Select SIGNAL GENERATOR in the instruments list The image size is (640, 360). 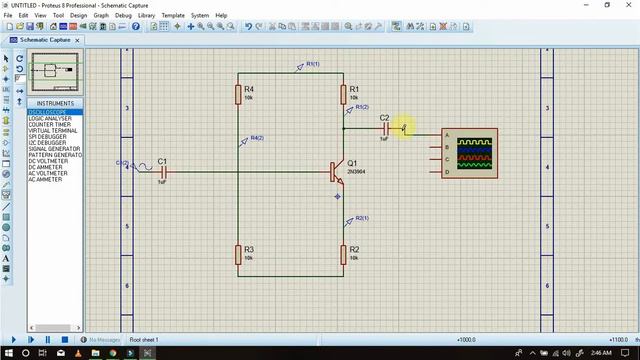pyautogui.click(x=55, y=149)
